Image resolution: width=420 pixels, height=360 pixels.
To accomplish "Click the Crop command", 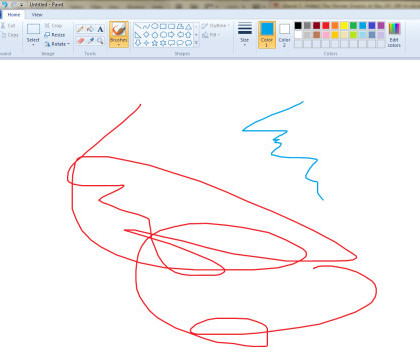I will 53,26.
